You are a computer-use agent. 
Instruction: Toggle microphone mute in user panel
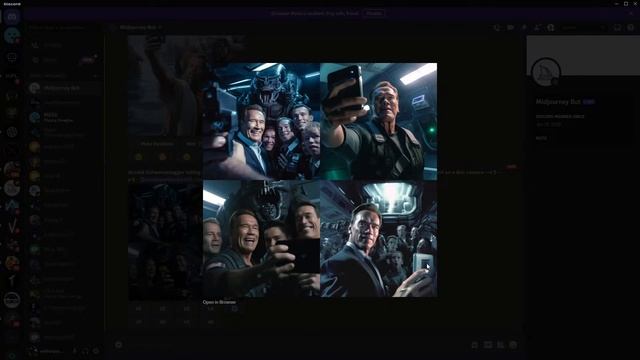75,351
